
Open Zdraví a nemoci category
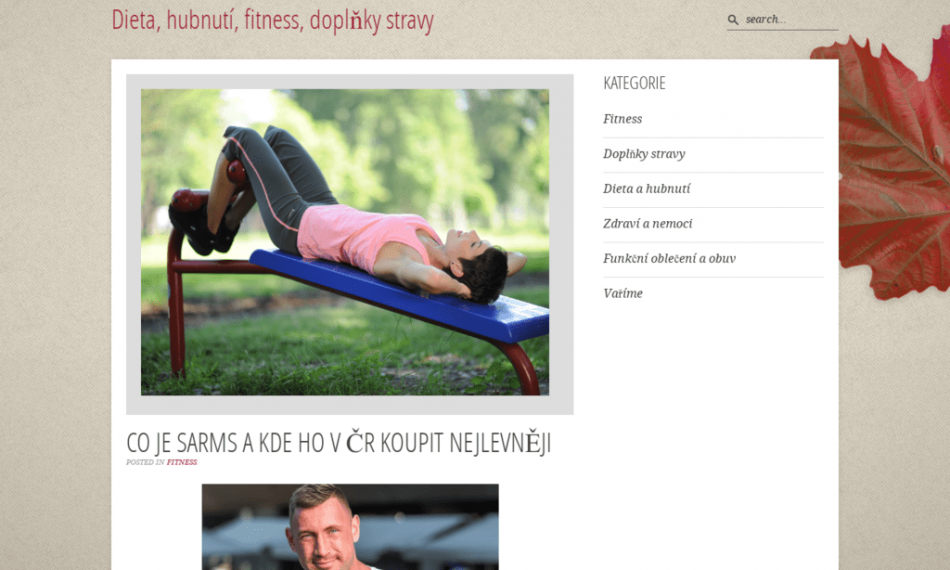click(x=647, y=224)
